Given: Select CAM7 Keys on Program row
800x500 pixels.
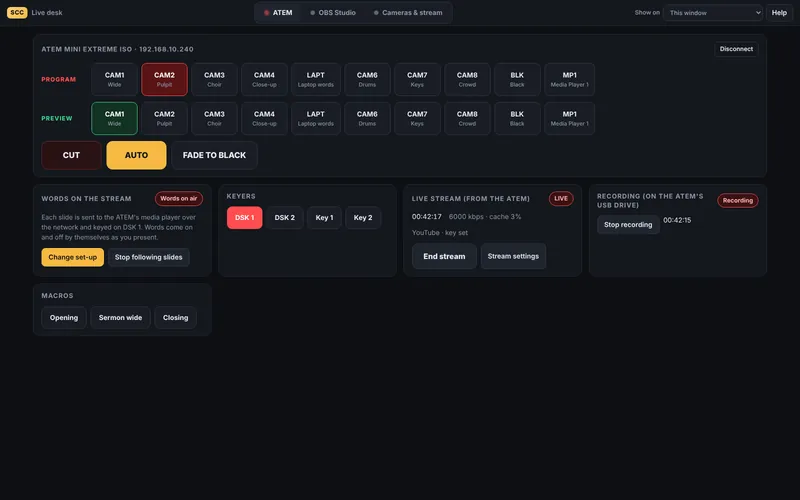Looking at the screenshot, I should tap(417, 79).
